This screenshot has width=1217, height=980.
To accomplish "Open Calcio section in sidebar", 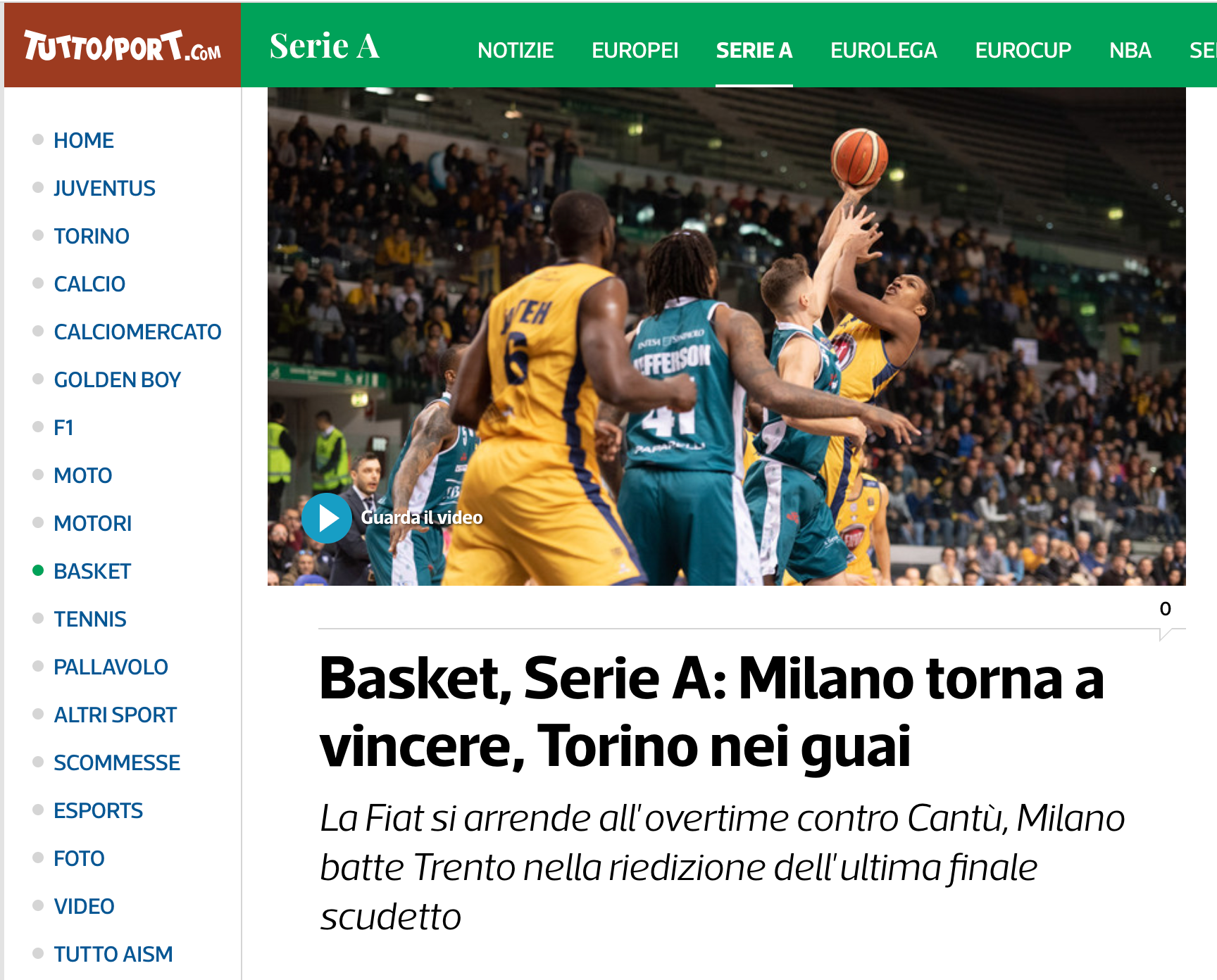I will coord(89,284).
